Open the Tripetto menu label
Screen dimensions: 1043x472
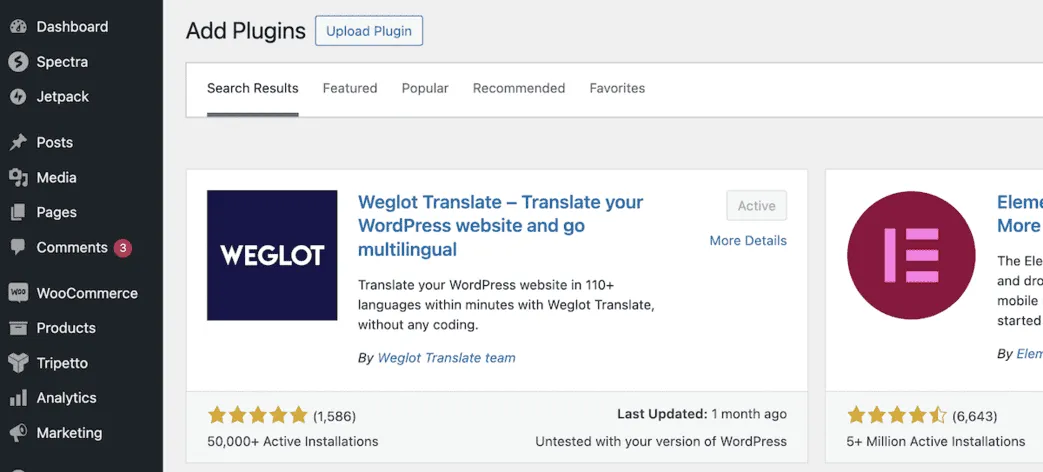(x=62, y=363)
